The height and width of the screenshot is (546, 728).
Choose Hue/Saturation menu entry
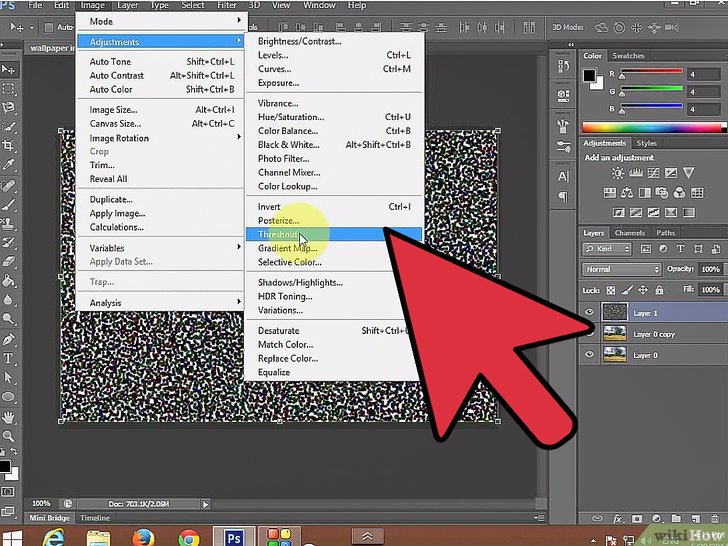334,117
